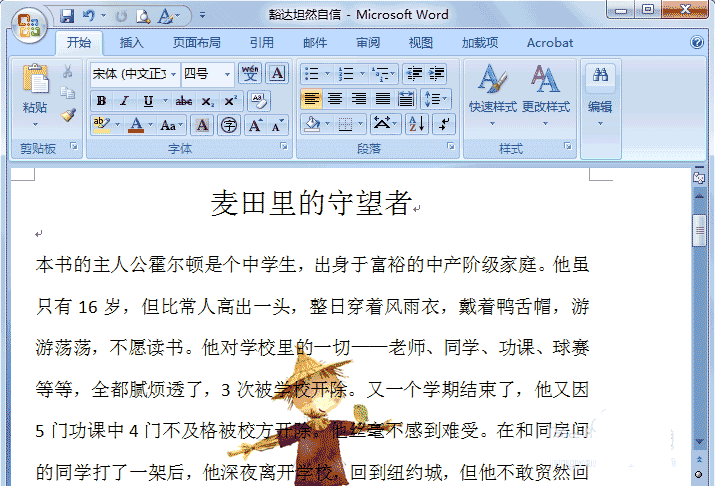Open the Help question mark
The height and width of the screenshot is (486, 715).
697,43
